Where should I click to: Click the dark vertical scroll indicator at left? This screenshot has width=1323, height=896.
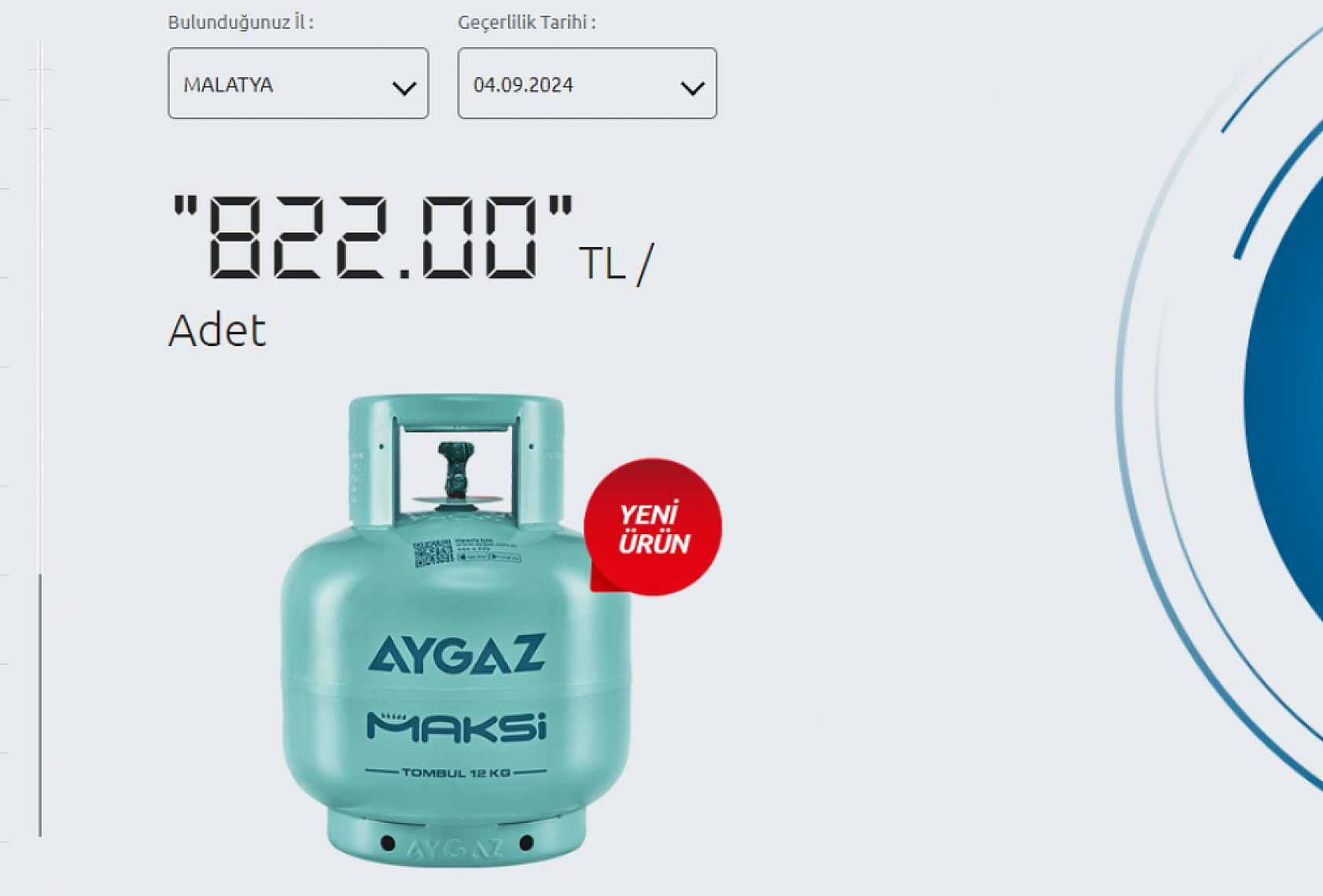click(40, 705)
